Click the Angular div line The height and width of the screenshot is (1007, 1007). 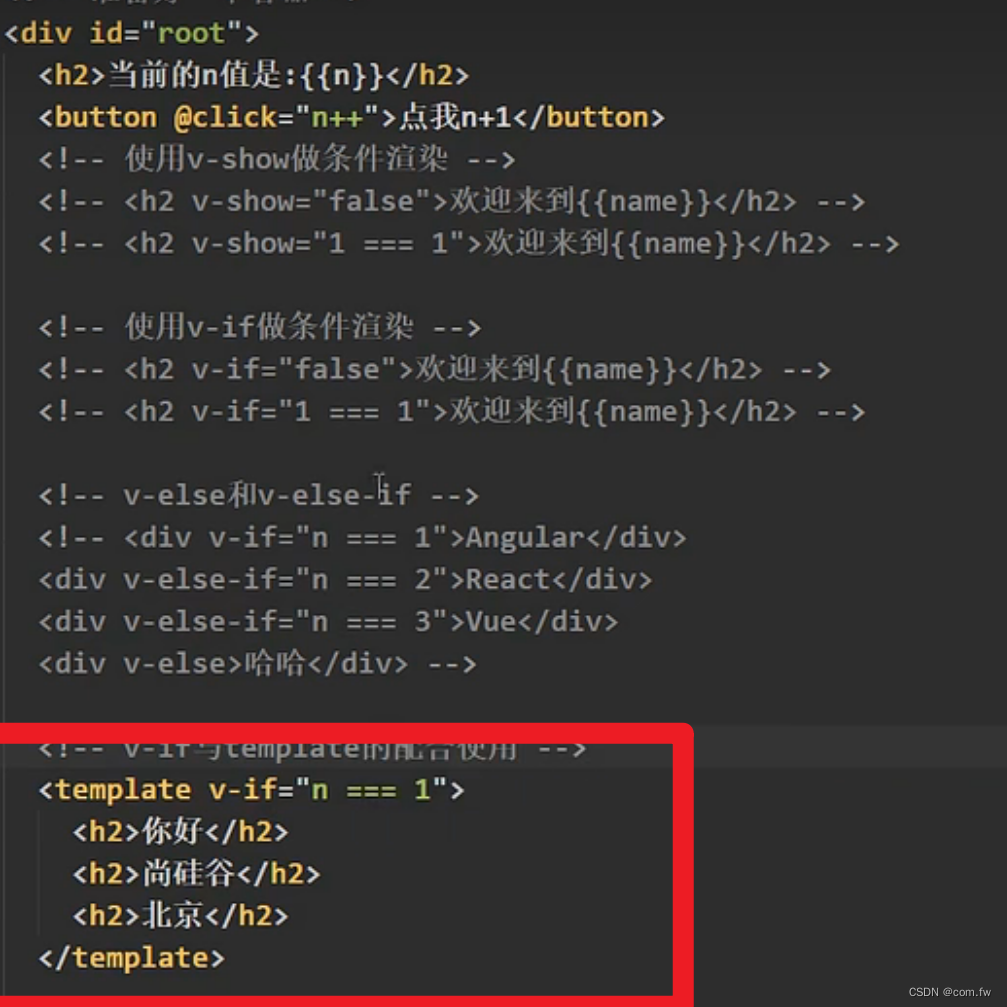362,538
